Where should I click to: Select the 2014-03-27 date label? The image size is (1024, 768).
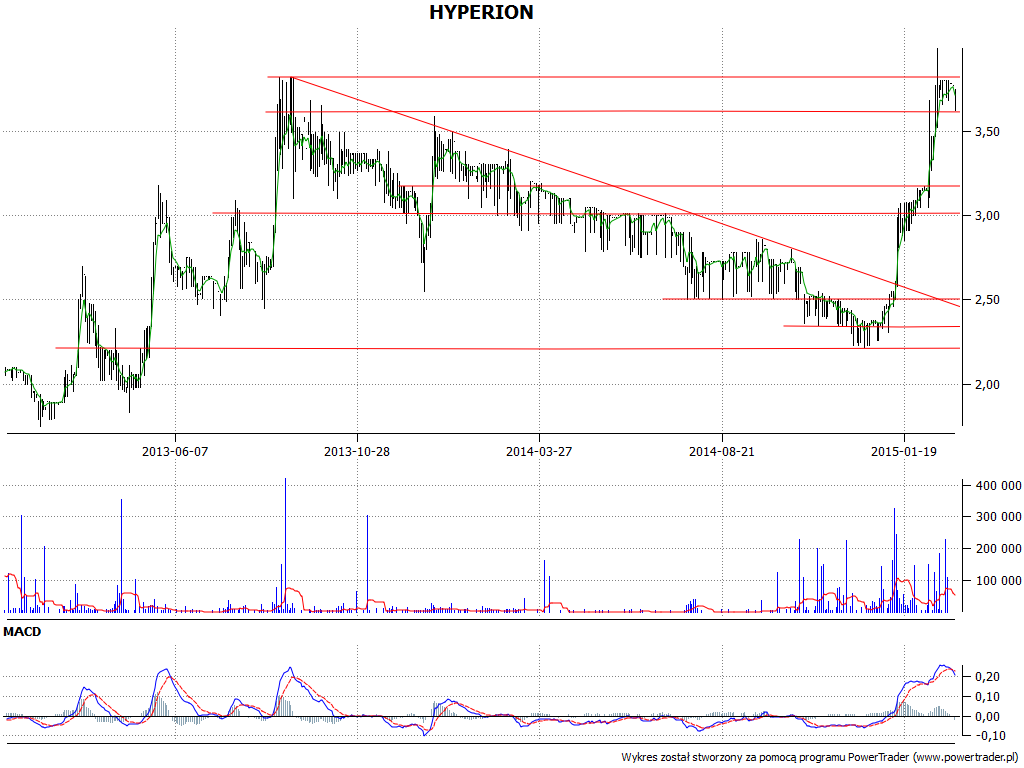tap(539, 451)
